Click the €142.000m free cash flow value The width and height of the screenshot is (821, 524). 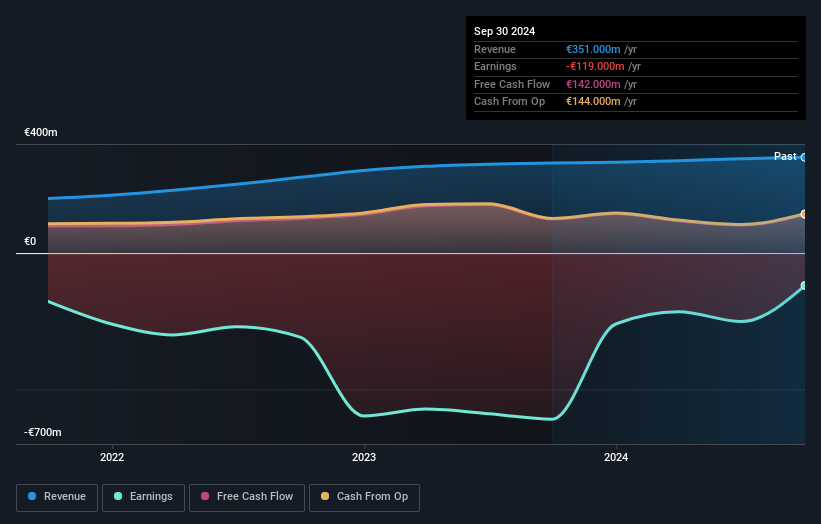[593, 84]
